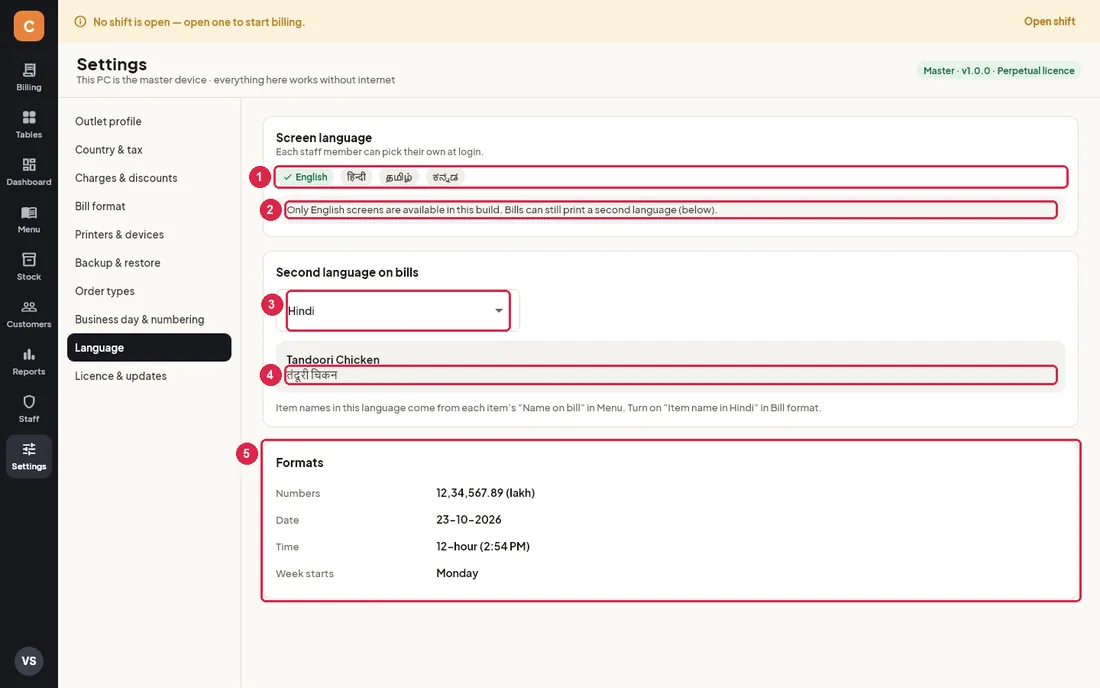Click the Settings page heading
The width and height of the screenshot is (1100, 688).
pos(112,65)
